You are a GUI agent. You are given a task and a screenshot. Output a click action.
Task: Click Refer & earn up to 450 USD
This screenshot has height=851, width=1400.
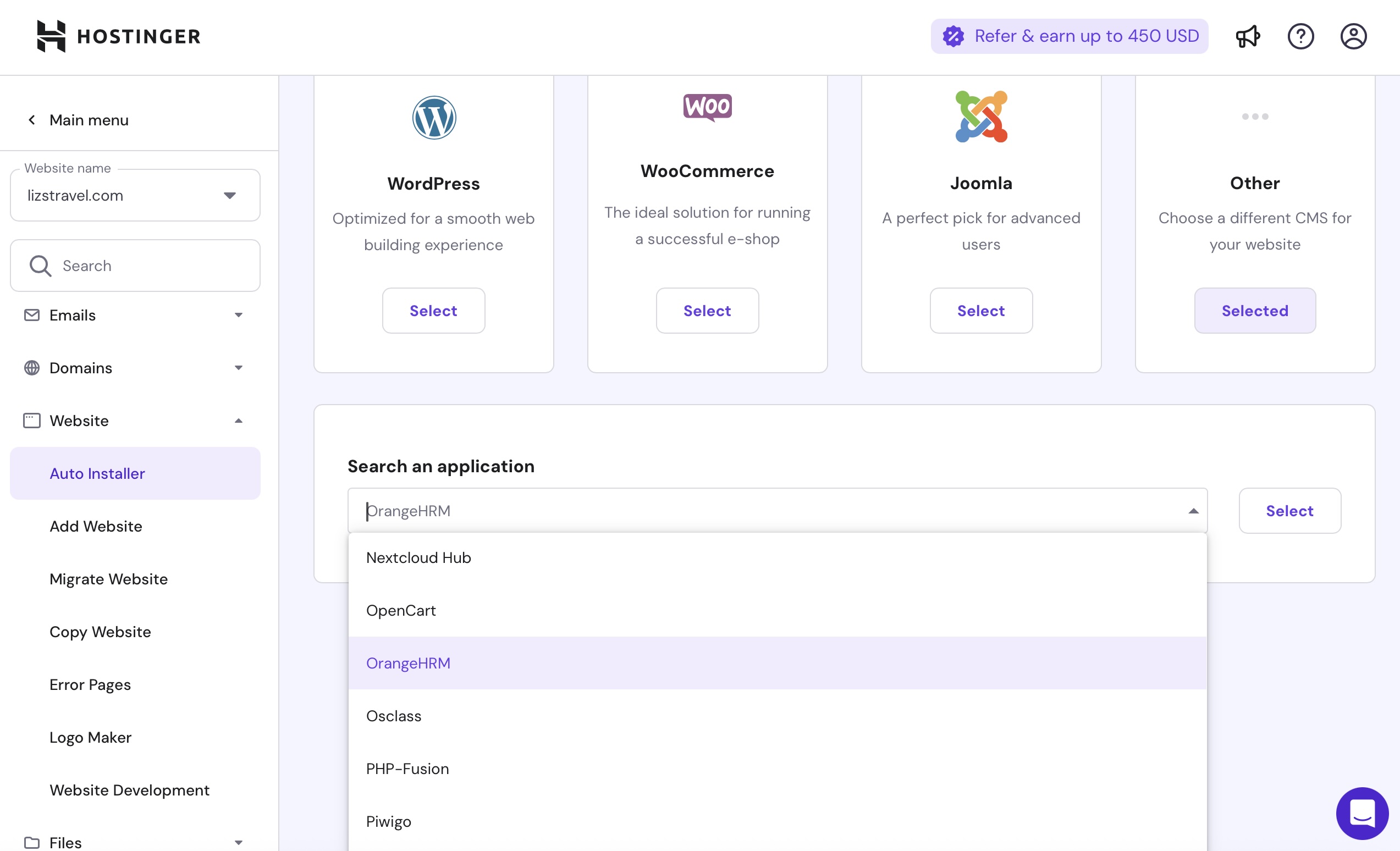tap(1070, 36)
